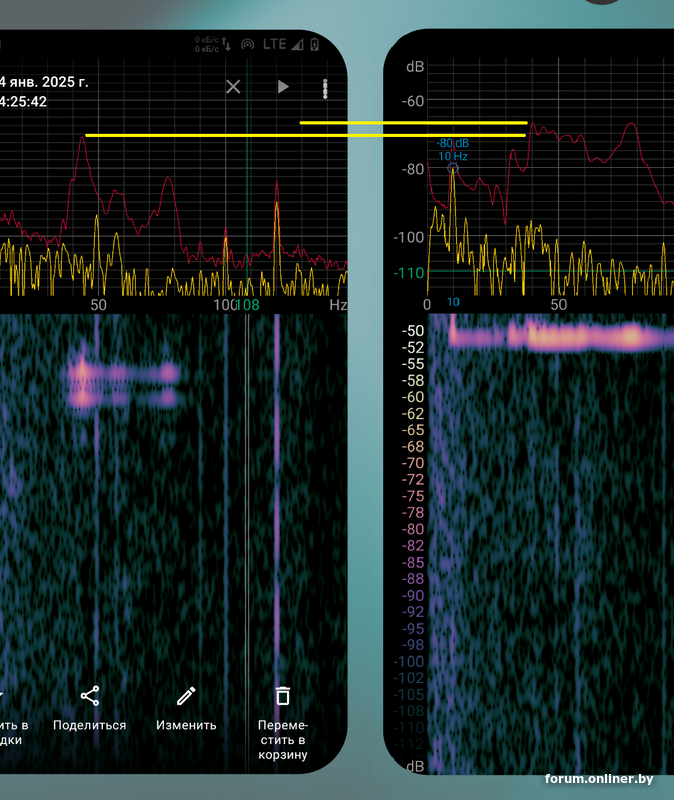Image resolution: width=674 pixels, height=800 pixels.
Task: Click the timestamp ending in 25:42
Action: pyautogui.click(x=23, y=102)
